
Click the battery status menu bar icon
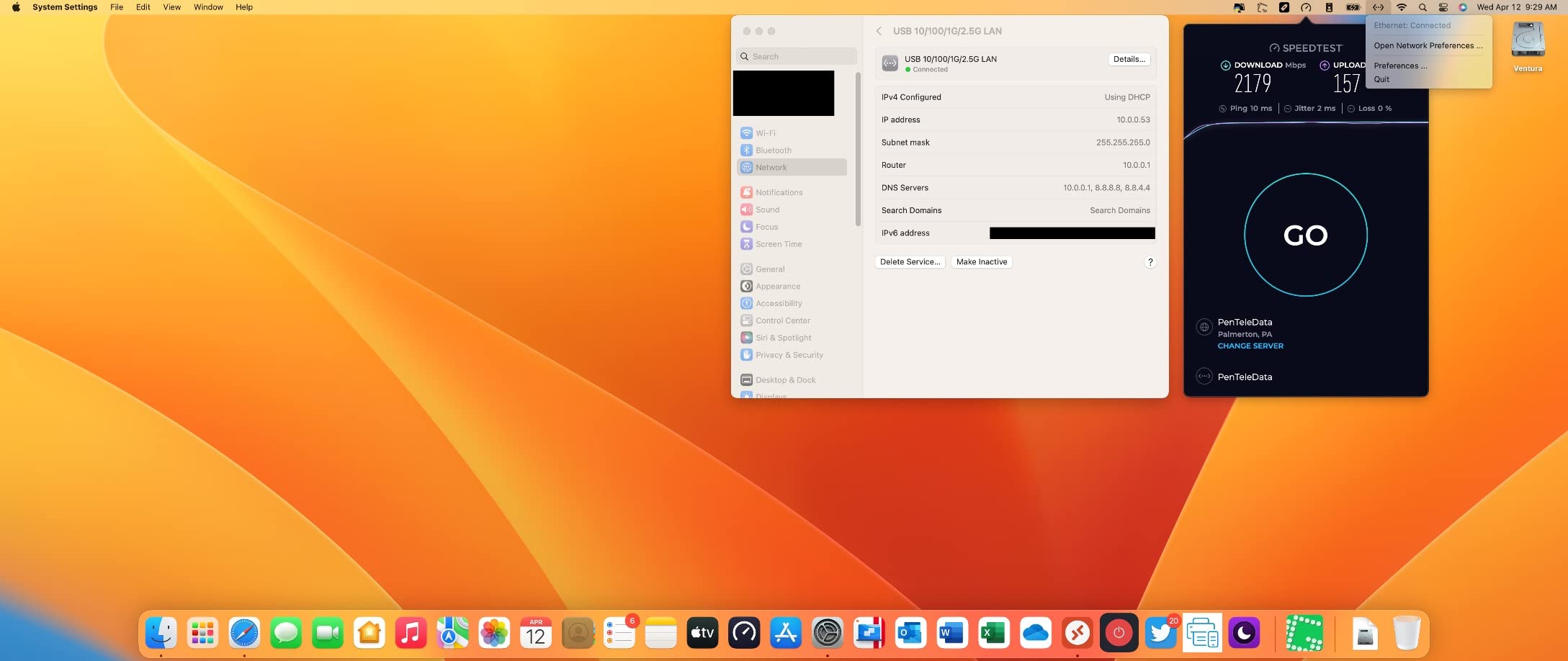(x=1353, y=7)
